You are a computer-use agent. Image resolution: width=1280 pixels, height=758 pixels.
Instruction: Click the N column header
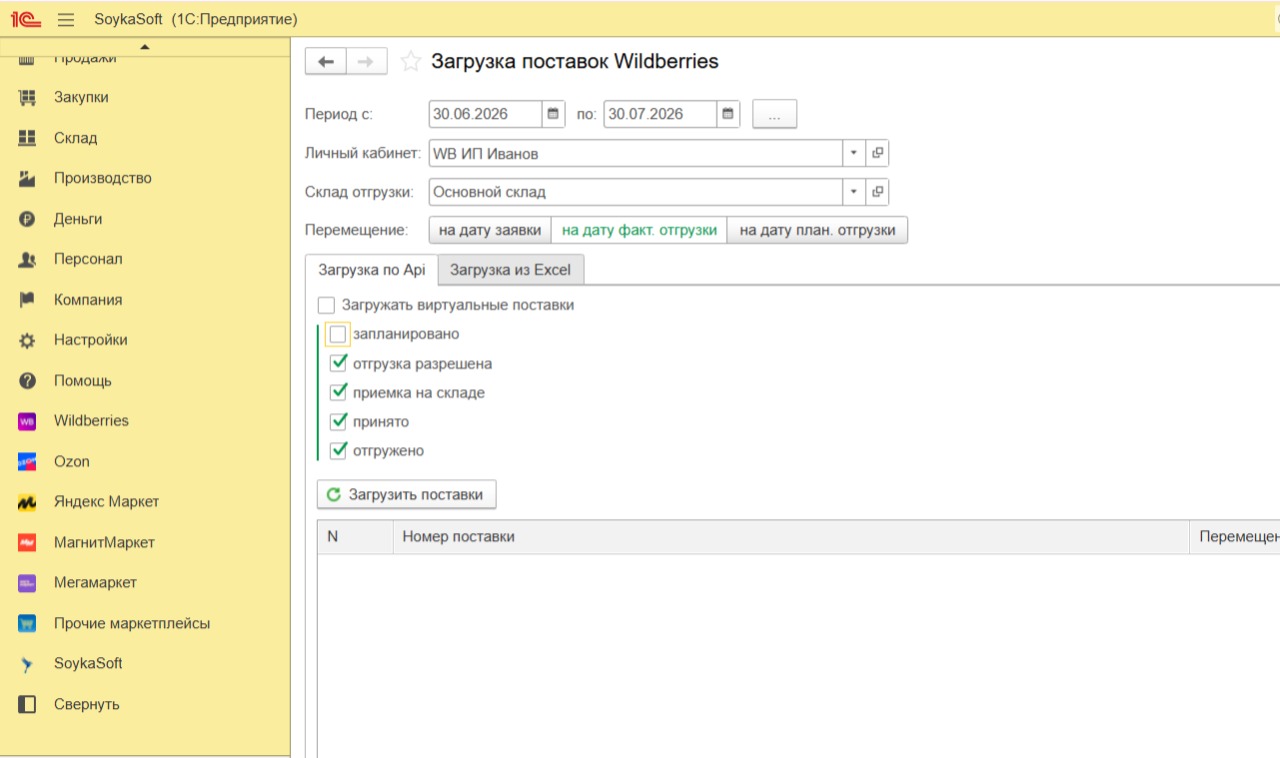tap(355, 537)
